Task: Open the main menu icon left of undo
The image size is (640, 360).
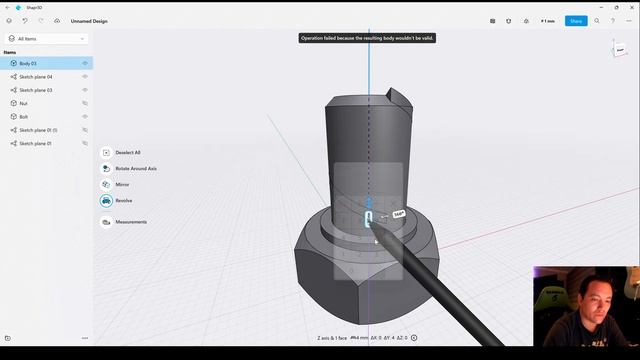Action: [9, 21]
